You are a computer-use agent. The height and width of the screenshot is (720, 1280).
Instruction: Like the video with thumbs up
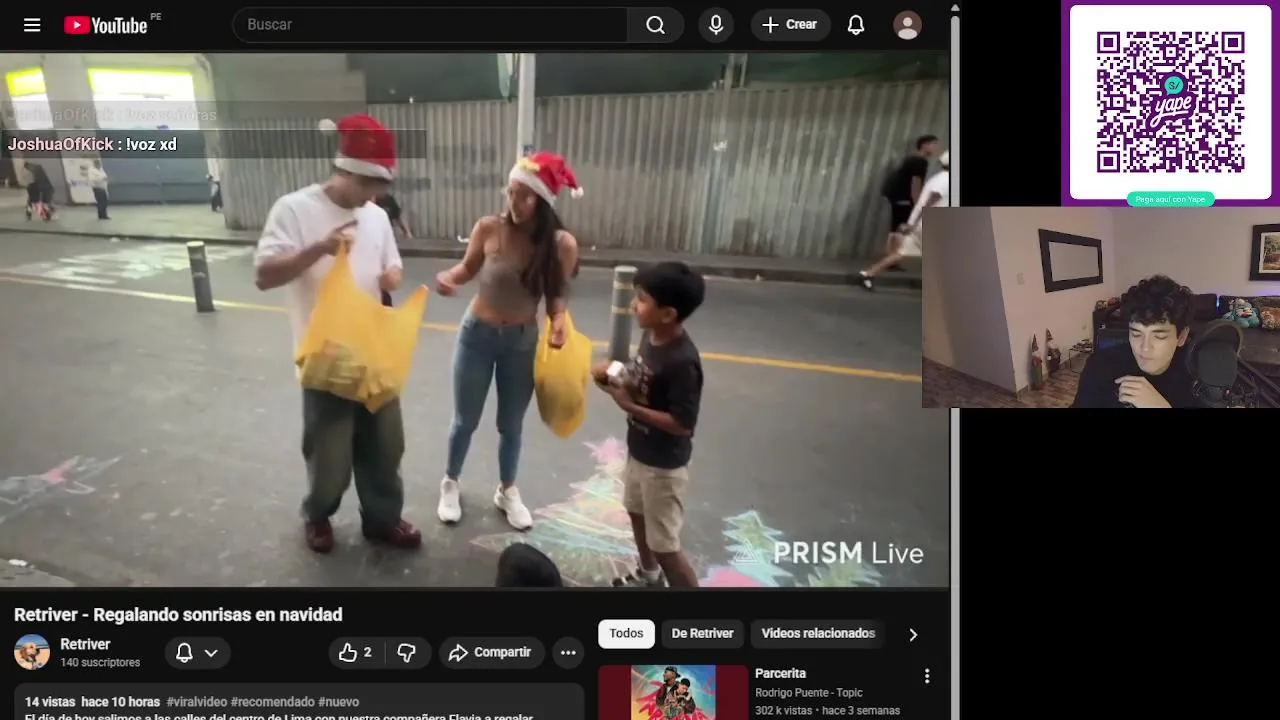coord(356,653)
